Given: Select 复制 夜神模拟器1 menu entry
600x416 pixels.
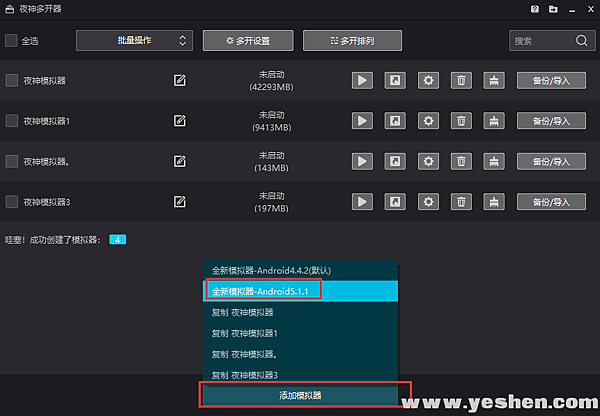Looking at the screenshot, I should pyautogui.click(x=300, y=333).
